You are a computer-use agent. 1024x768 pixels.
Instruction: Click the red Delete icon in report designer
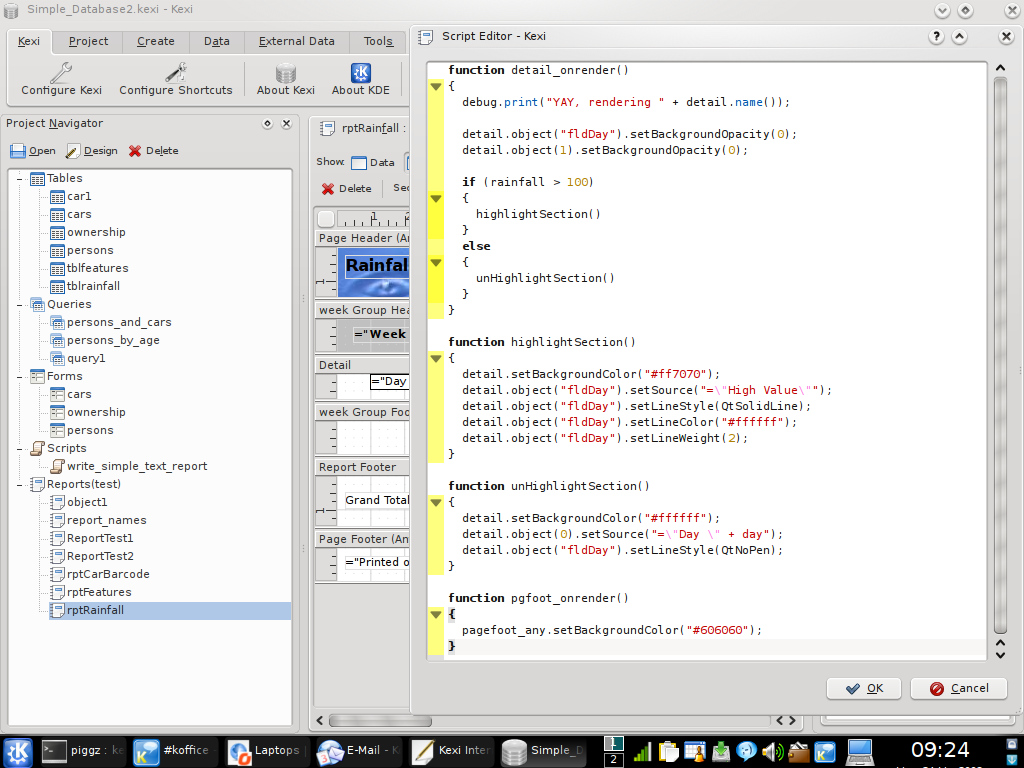328,189
